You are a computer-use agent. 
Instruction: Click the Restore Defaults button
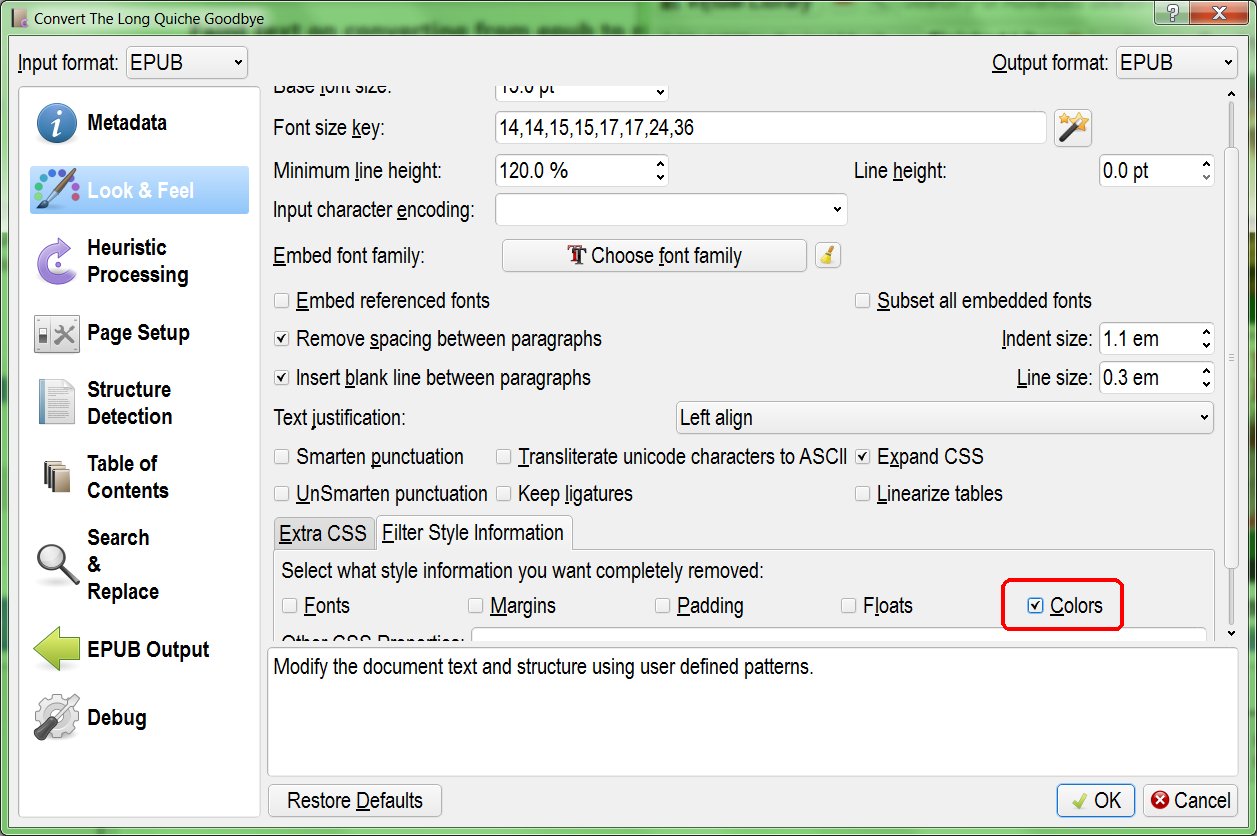click(355, 801)
